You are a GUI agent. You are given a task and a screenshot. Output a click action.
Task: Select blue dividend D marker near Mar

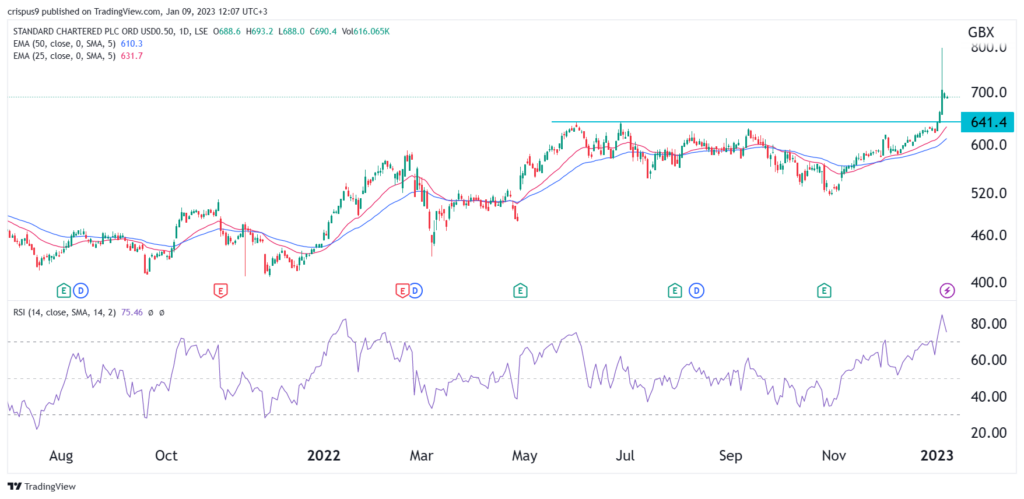[x=415, y=290]
